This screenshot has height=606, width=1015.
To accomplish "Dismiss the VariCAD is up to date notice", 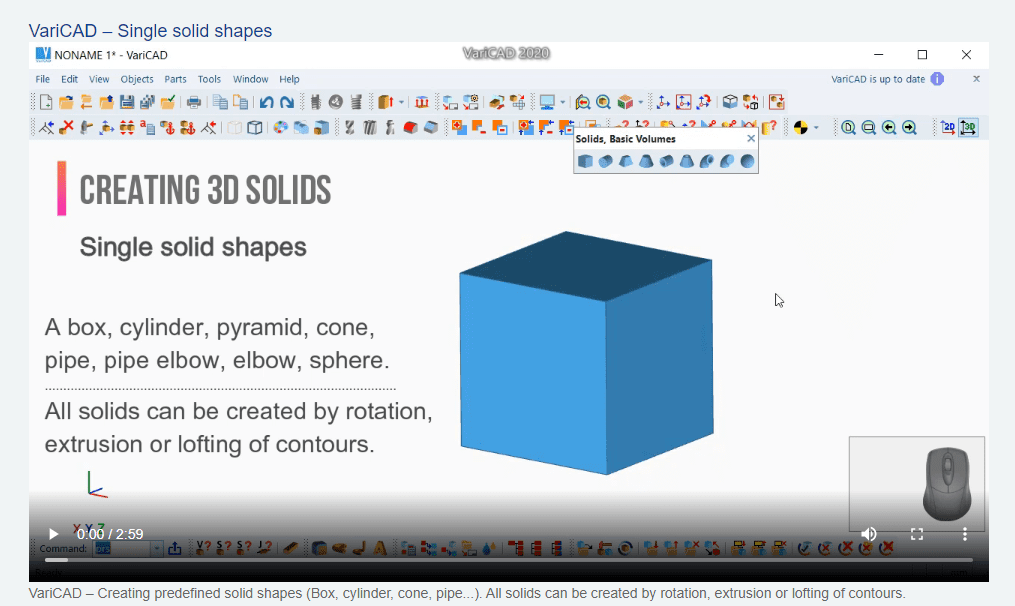I will [976, 79].
